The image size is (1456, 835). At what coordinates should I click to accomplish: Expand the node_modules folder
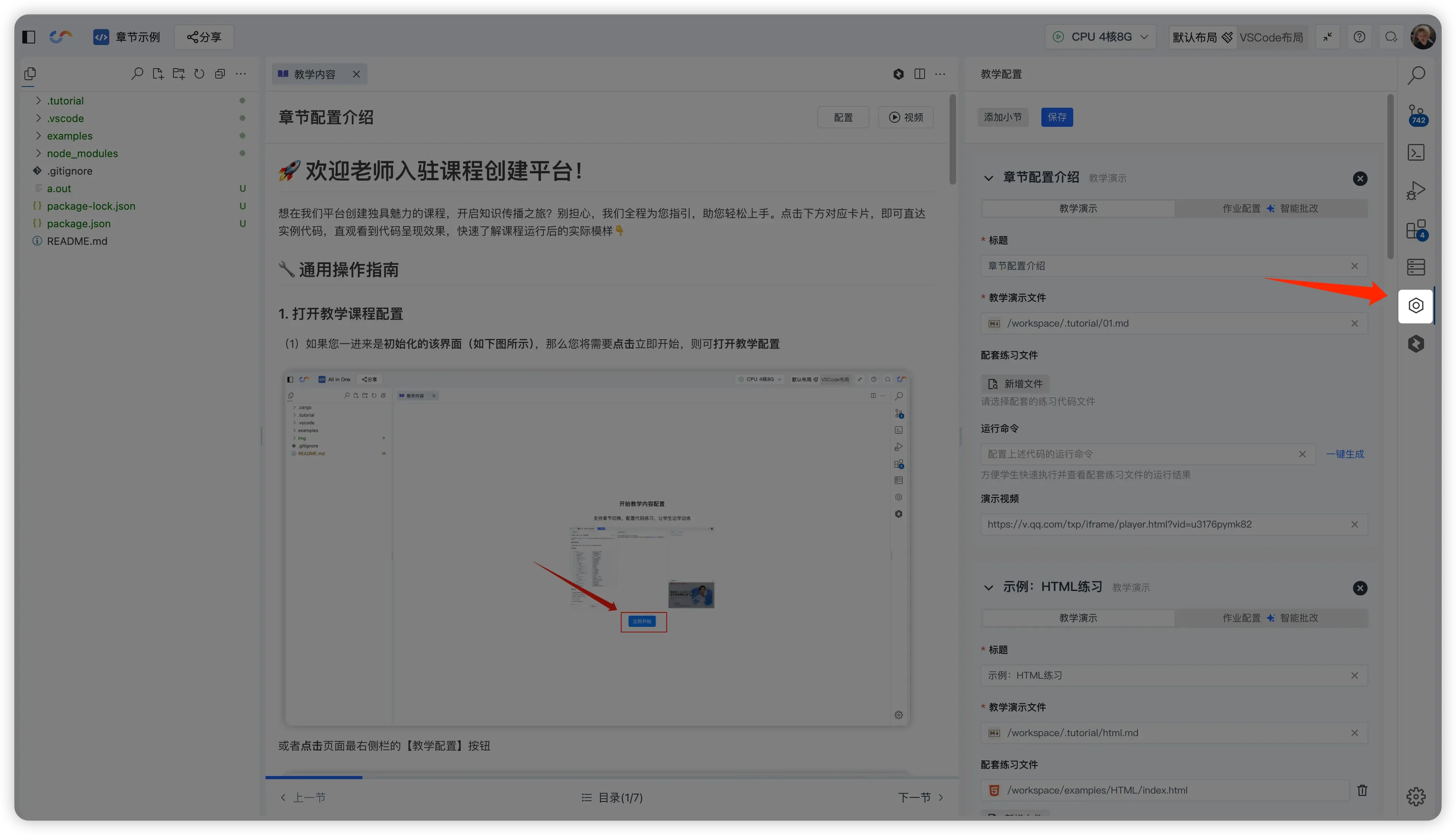pos(82,153)
